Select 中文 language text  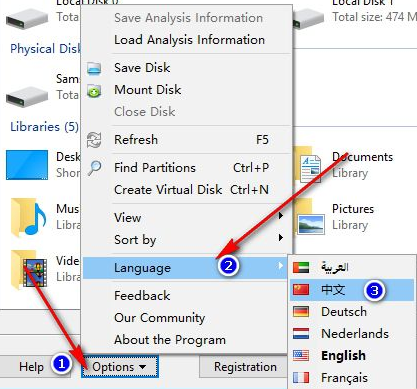(x=333, y=290)
